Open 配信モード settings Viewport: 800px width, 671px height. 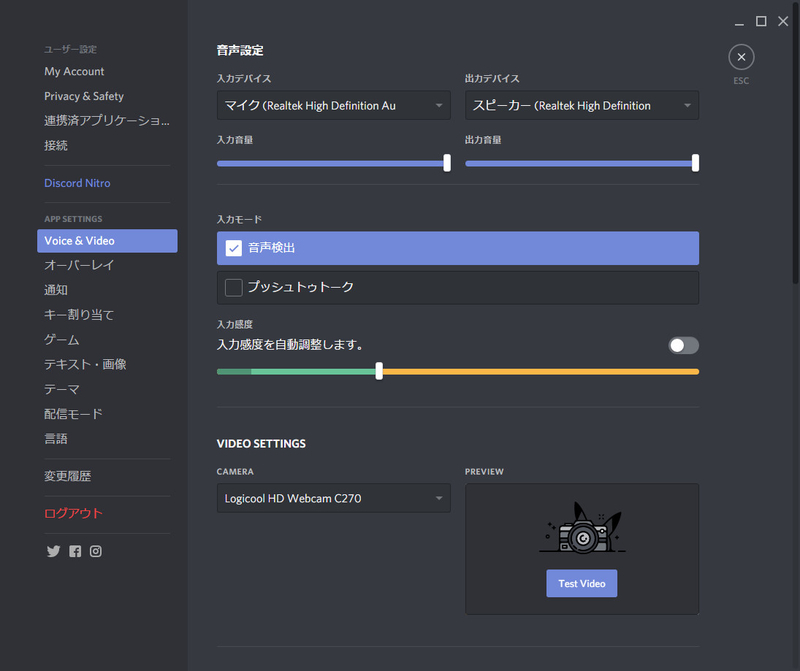click(73, 414)
